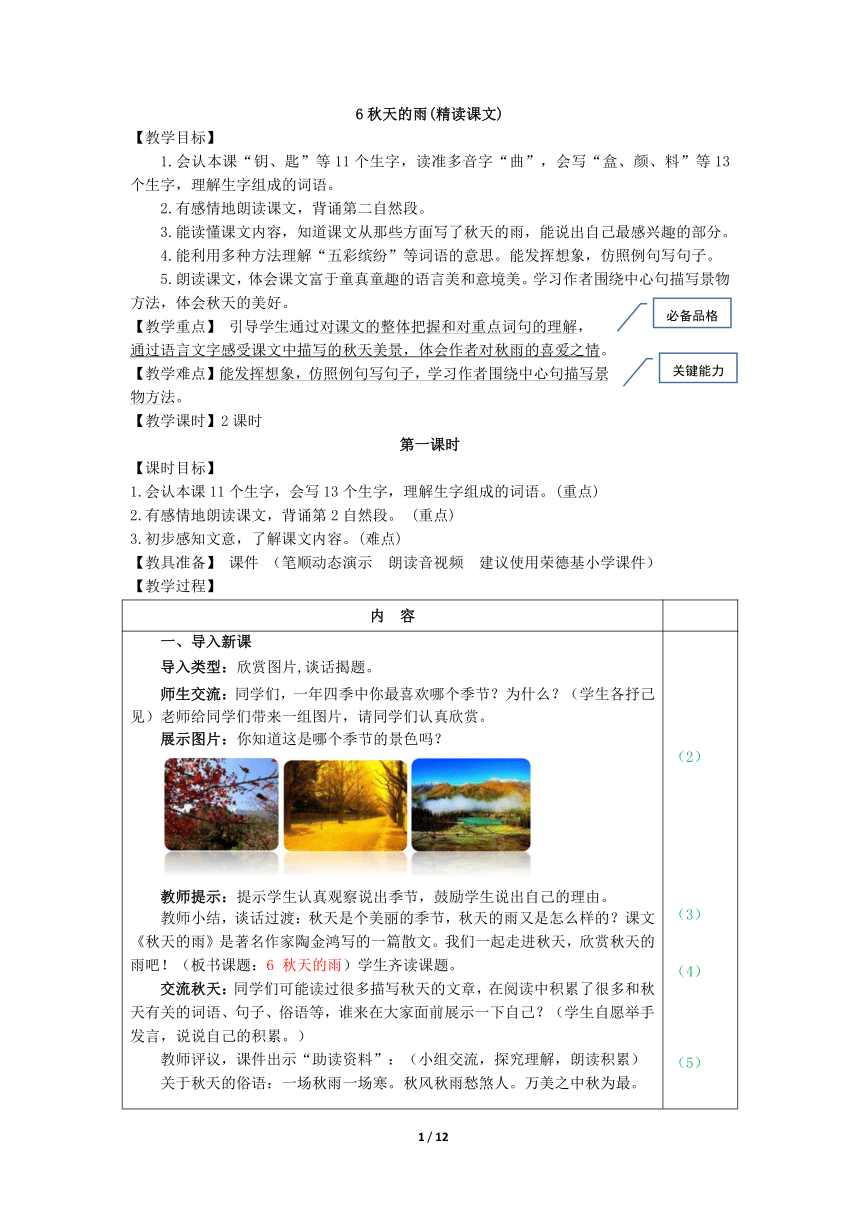860x1216 pixels.
Task: Click the '必备品格' callout box
Action: (x=691, y=315)
